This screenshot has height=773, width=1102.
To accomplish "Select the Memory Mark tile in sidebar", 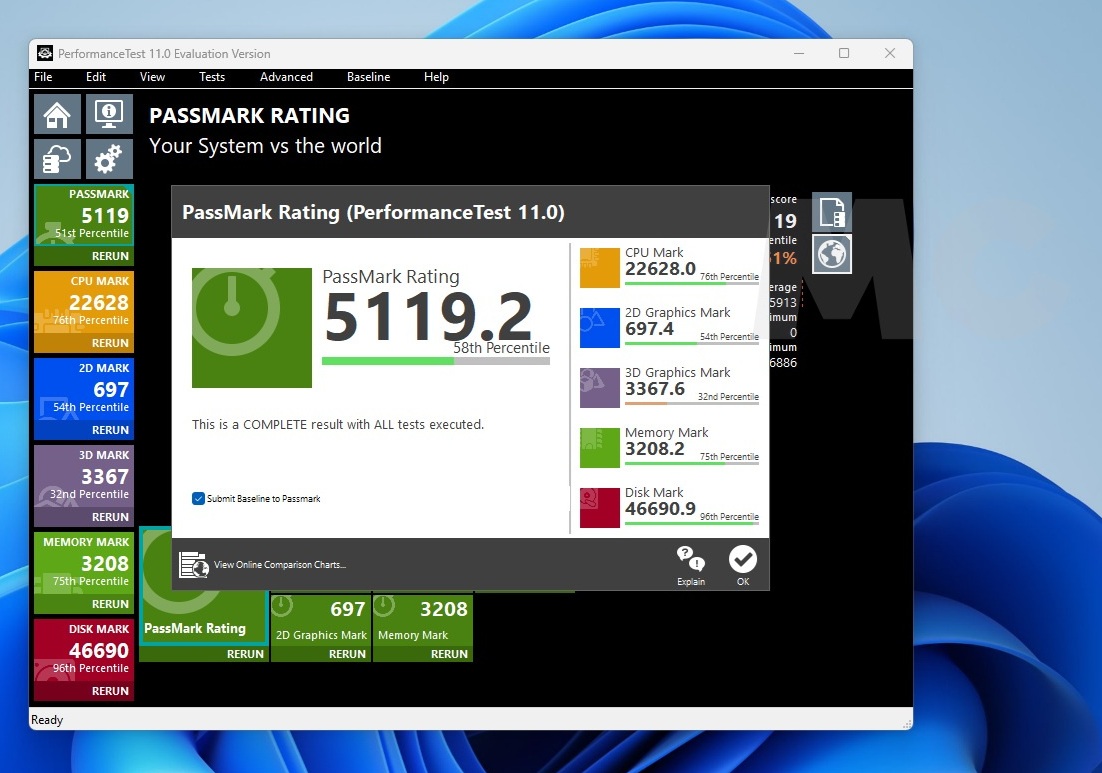I will [x=84, y=564].
